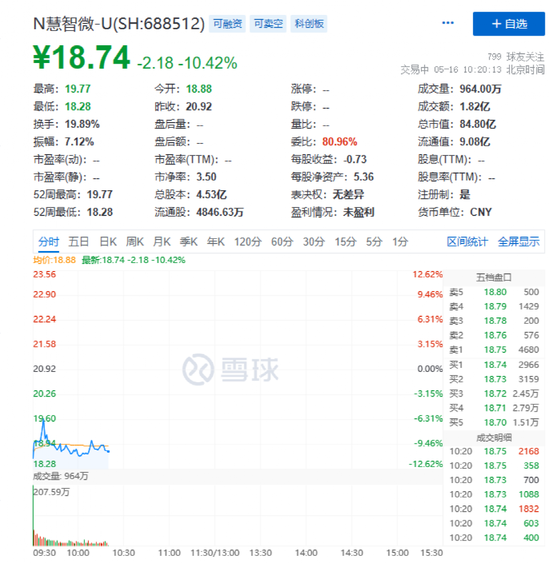The height and width of the screenshot is (565, 550).
Task: Click the 换手 value 19.89%
Action: click(x=82, y=124)
